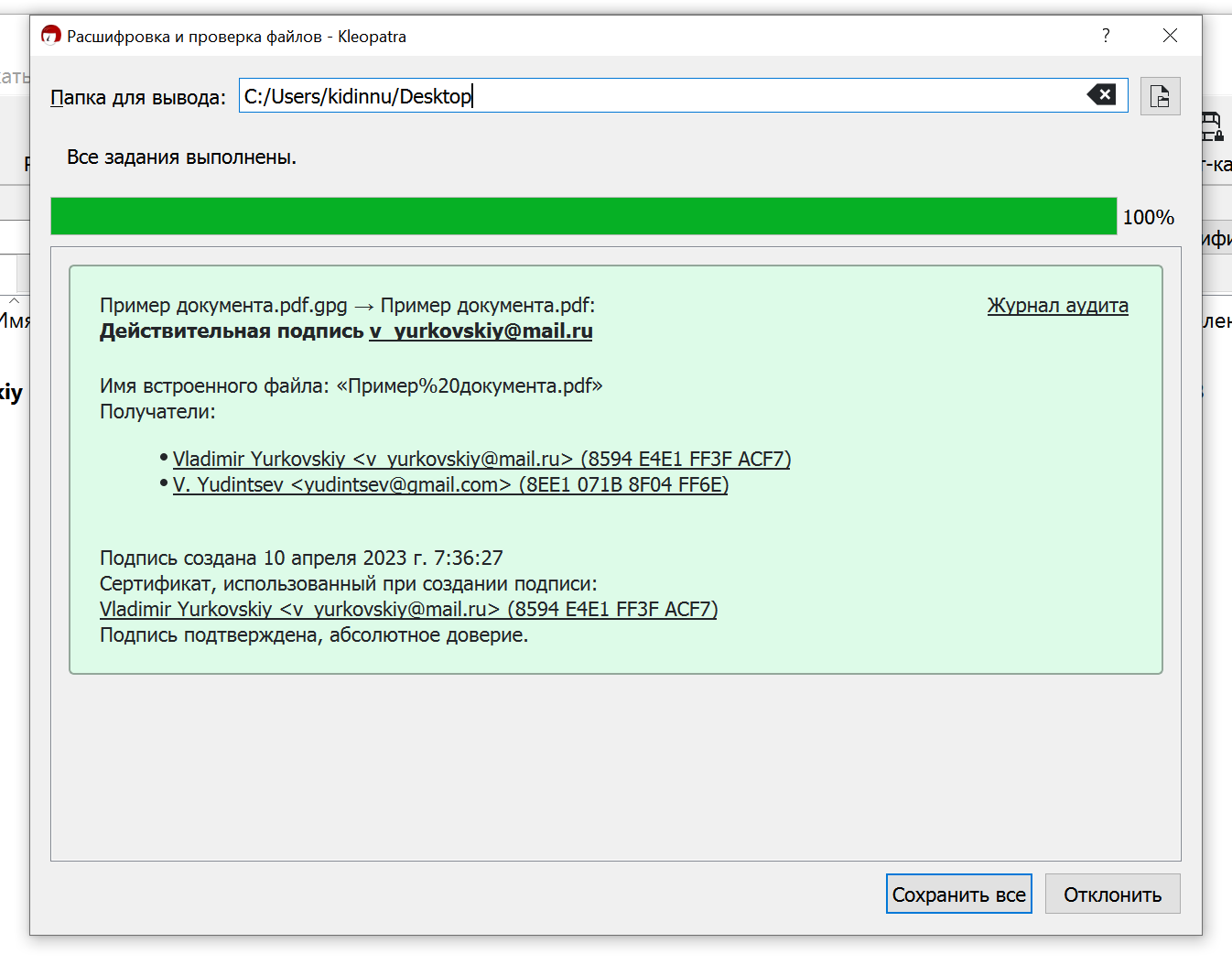Click the dialog title Расшифровка и проверка файлов
The width and height of the screenshot is (1232, 965).
pyautogui.click(x=194, y=37)
